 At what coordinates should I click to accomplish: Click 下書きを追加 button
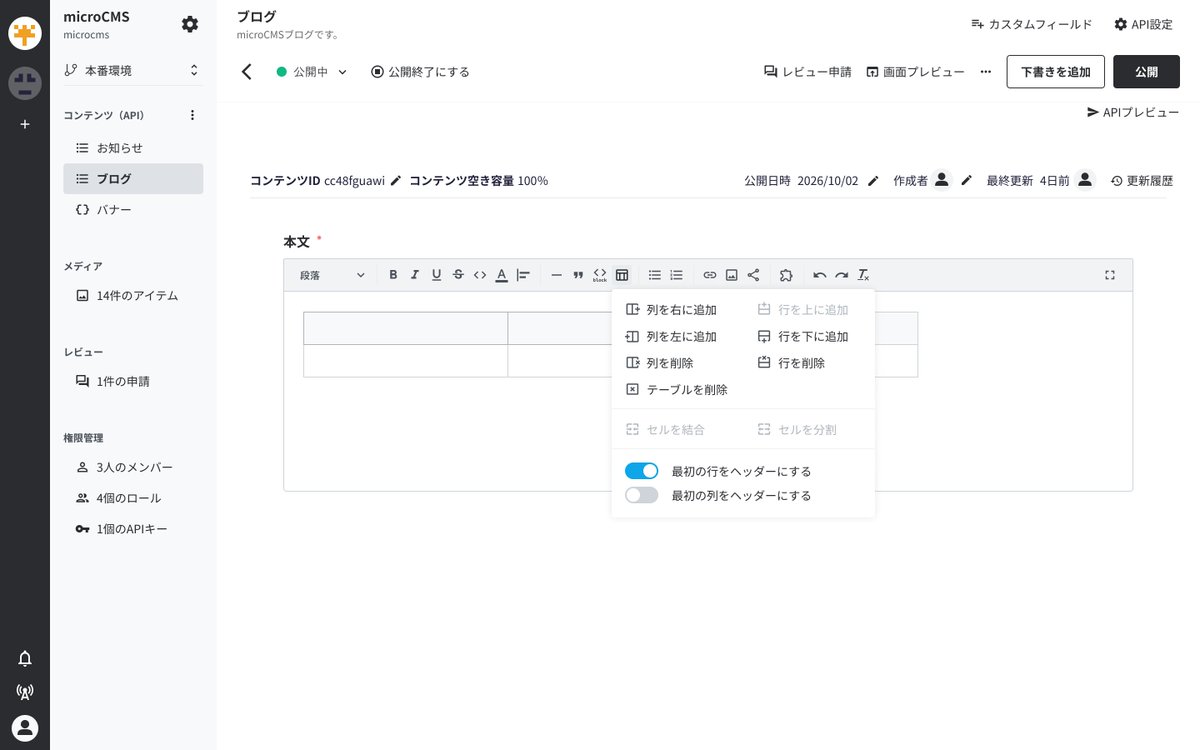tap(1056, 72)
